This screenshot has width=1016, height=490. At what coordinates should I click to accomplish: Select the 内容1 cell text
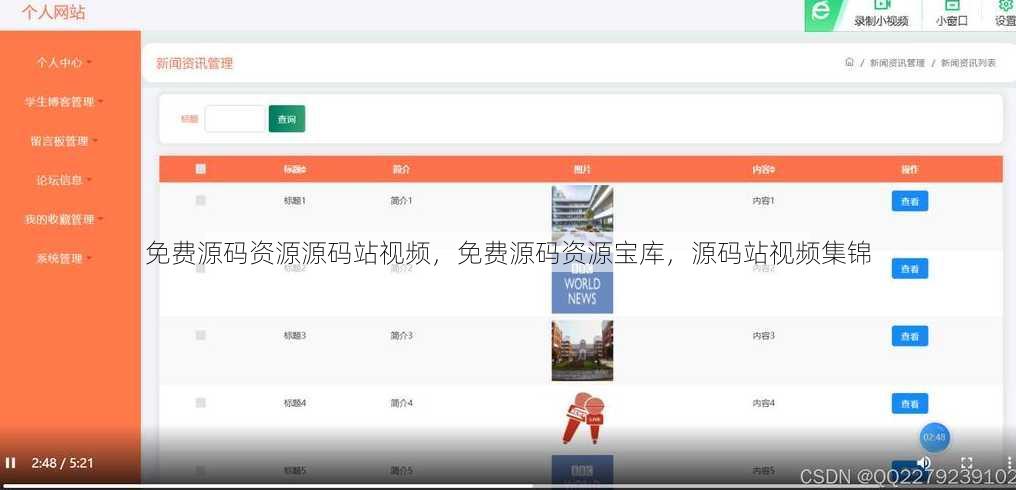coord(763,201)
